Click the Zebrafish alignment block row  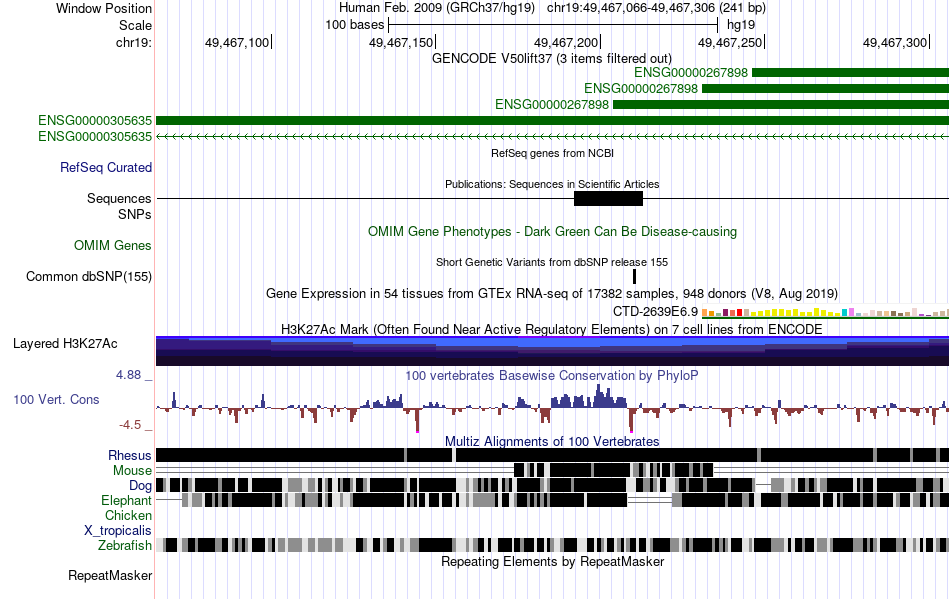coord(553,545)
